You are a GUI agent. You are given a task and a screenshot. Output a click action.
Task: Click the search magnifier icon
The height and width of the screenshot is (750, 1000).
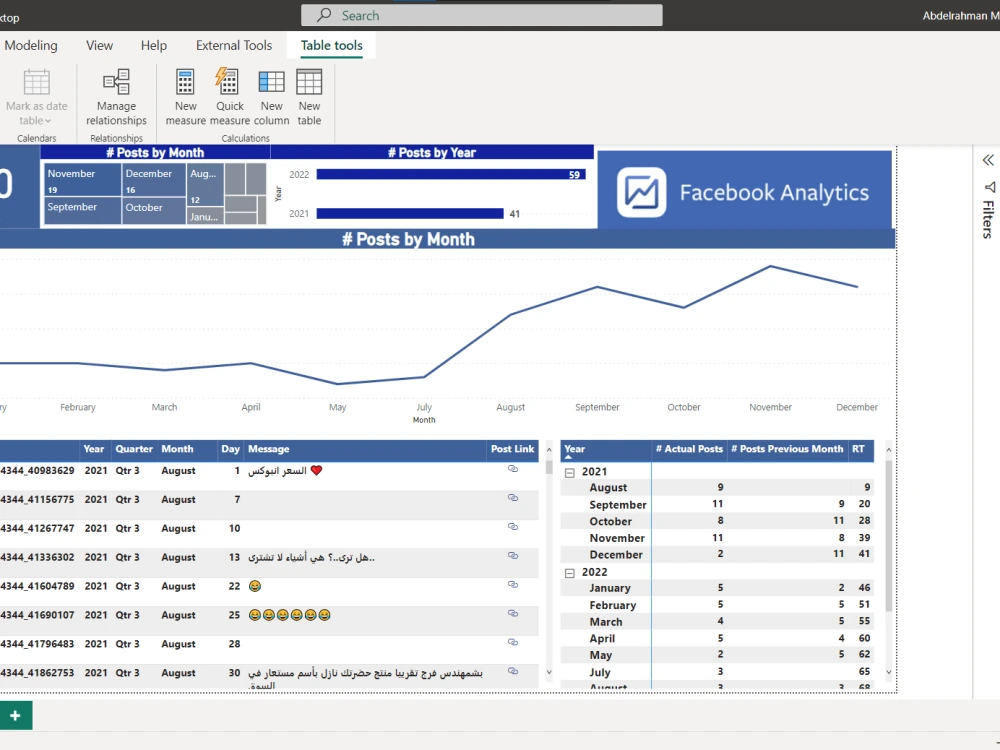(320, 14)
